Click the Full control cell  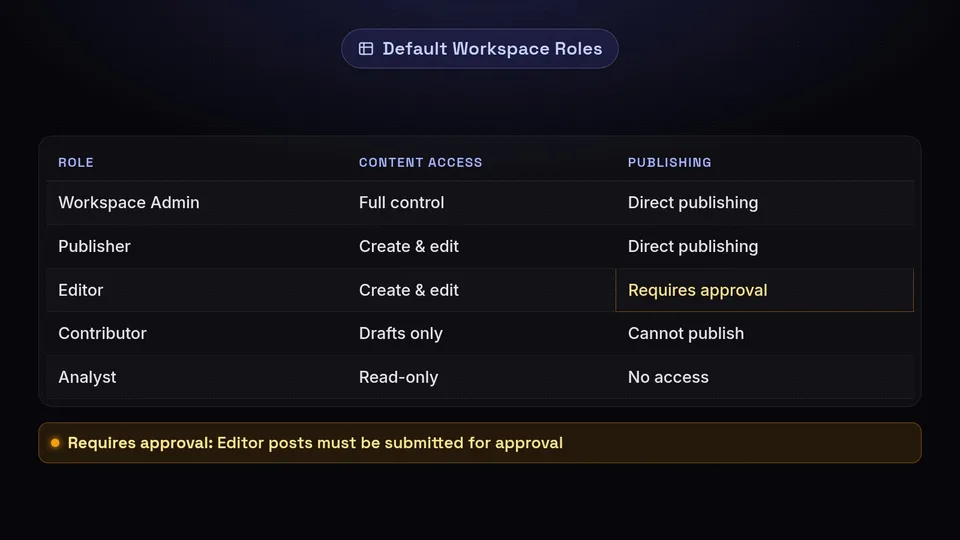(402, 203)
